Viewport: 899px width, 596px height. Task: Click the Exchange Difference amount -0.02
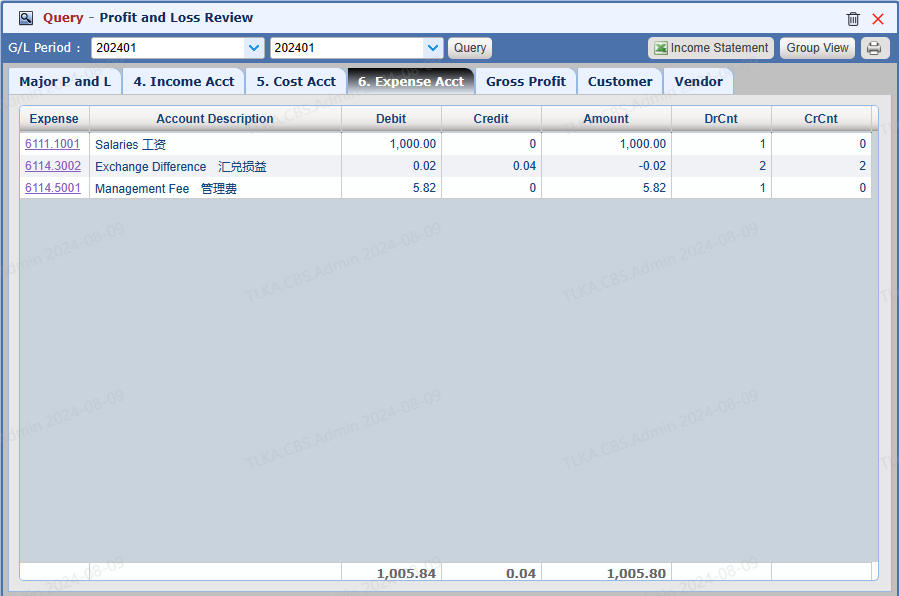click(x=652, y=166)
